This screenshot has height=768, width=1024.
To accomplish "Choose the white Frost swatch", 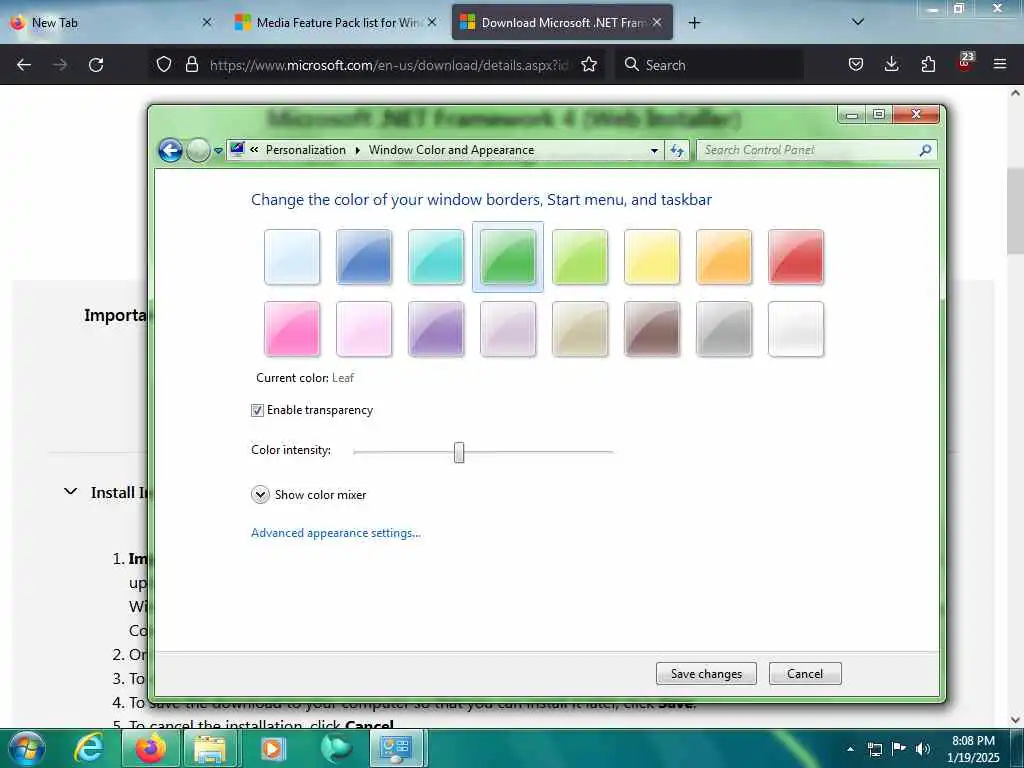I will click(x=795, y=328).
